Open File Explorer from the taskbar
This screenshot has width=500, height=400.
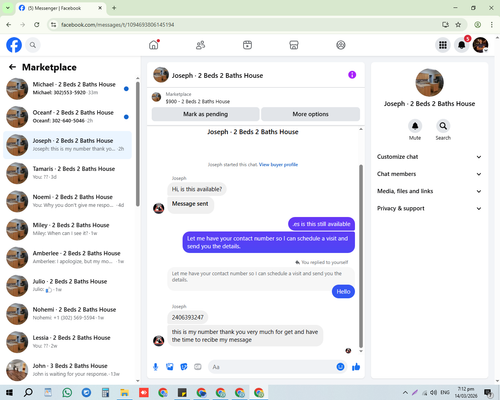[x=124, y=392]
